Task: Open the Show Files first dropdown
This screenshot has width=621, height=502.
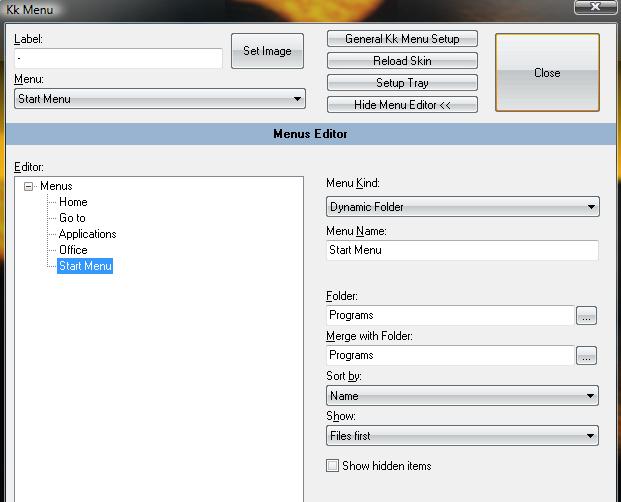Action: 462,435
